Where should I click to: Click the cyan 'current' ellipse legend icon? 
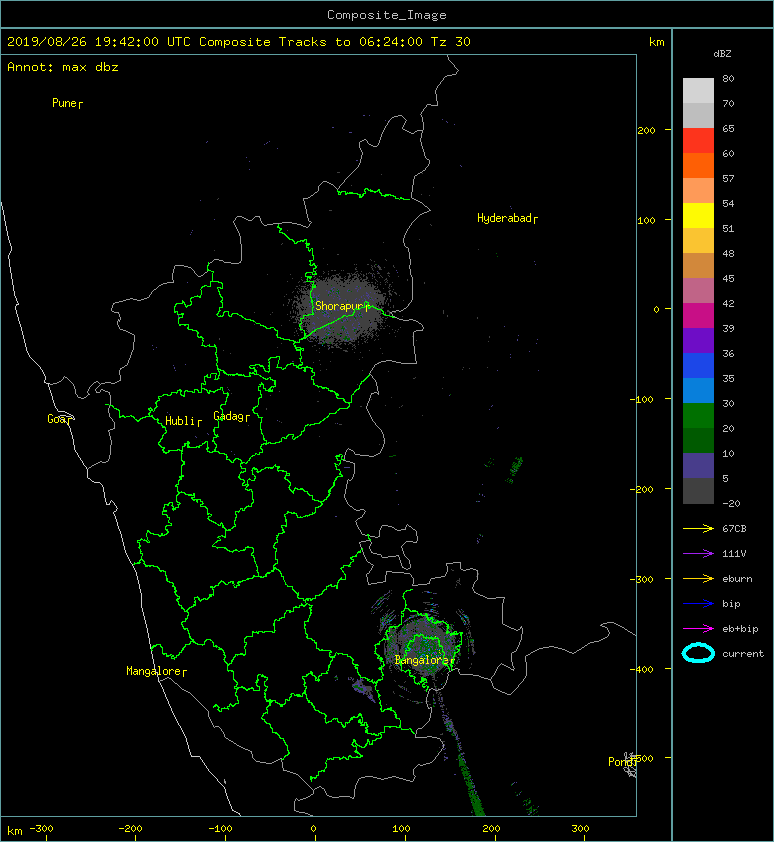[698, 653]
